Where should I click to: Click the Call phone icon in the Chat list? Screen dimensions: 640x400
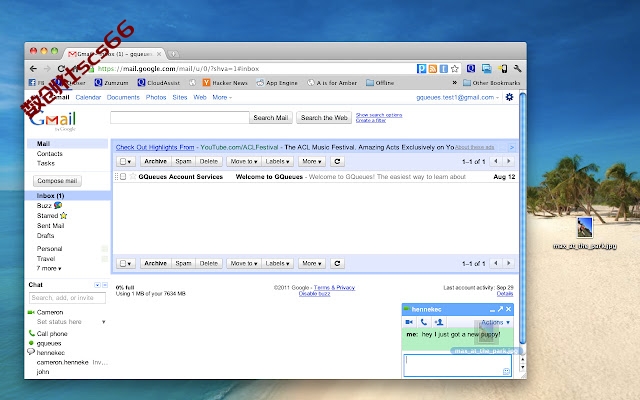(x=31, y=333)
